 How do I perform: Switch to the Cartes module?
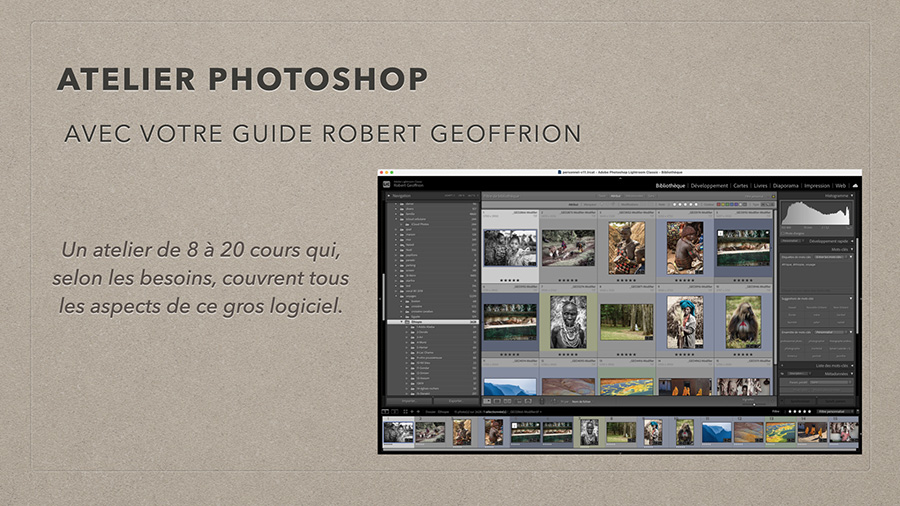(740, 185)
